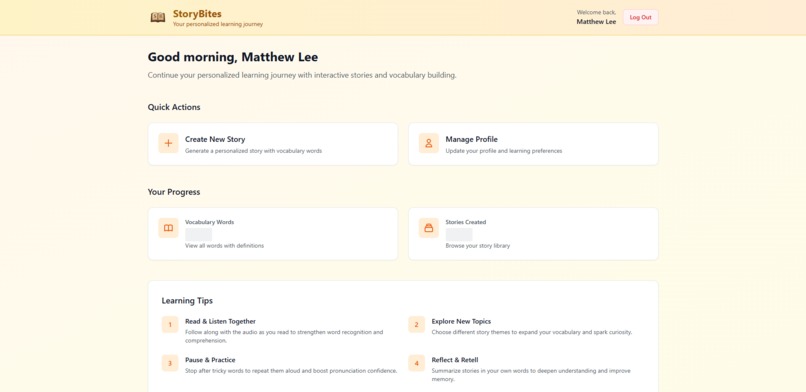Click the 'Stop after tricky words' tip description

pyautogui.click(x=291, y=371)
